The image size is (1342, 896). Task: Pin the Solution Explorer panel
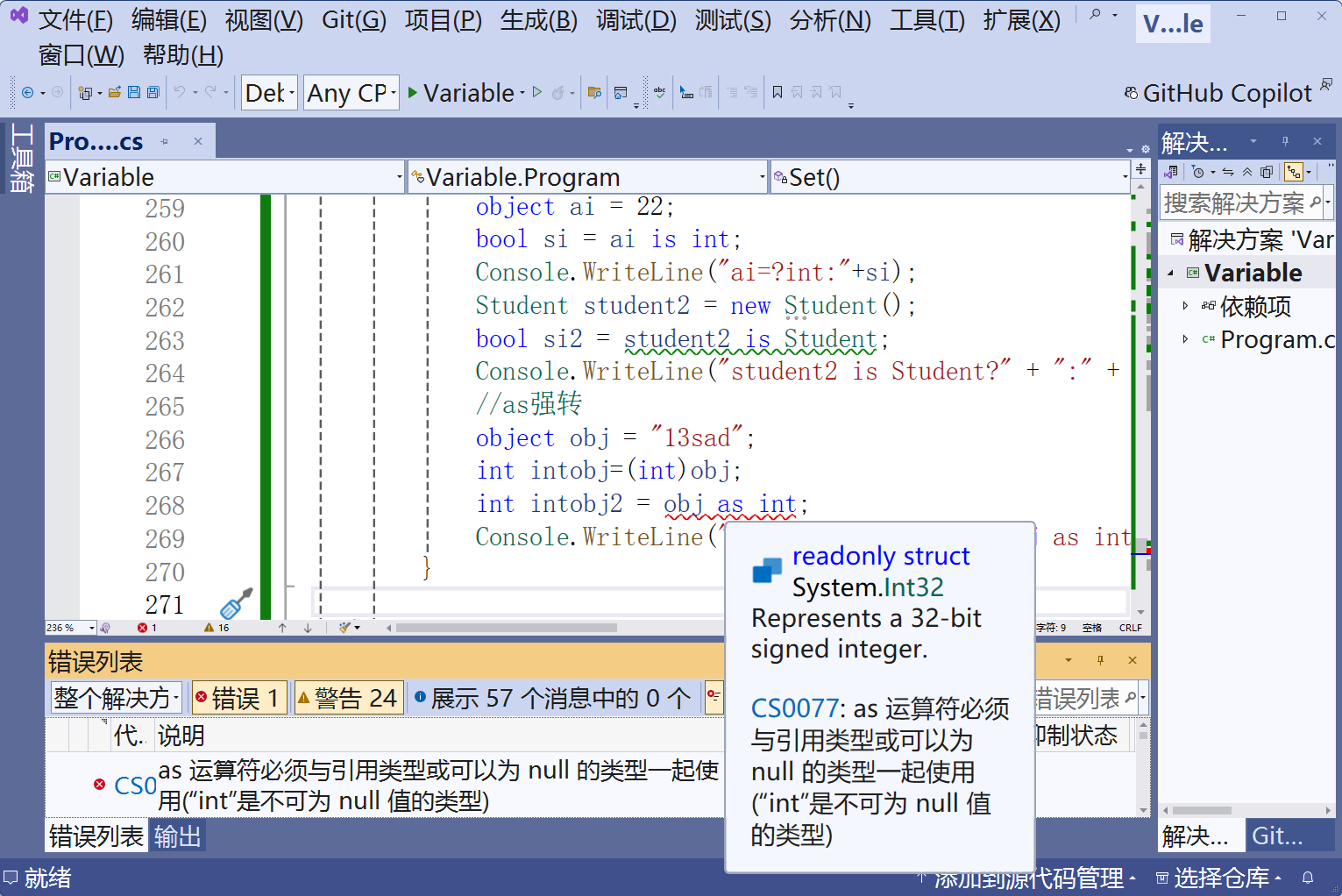[x=1285, y=141]
